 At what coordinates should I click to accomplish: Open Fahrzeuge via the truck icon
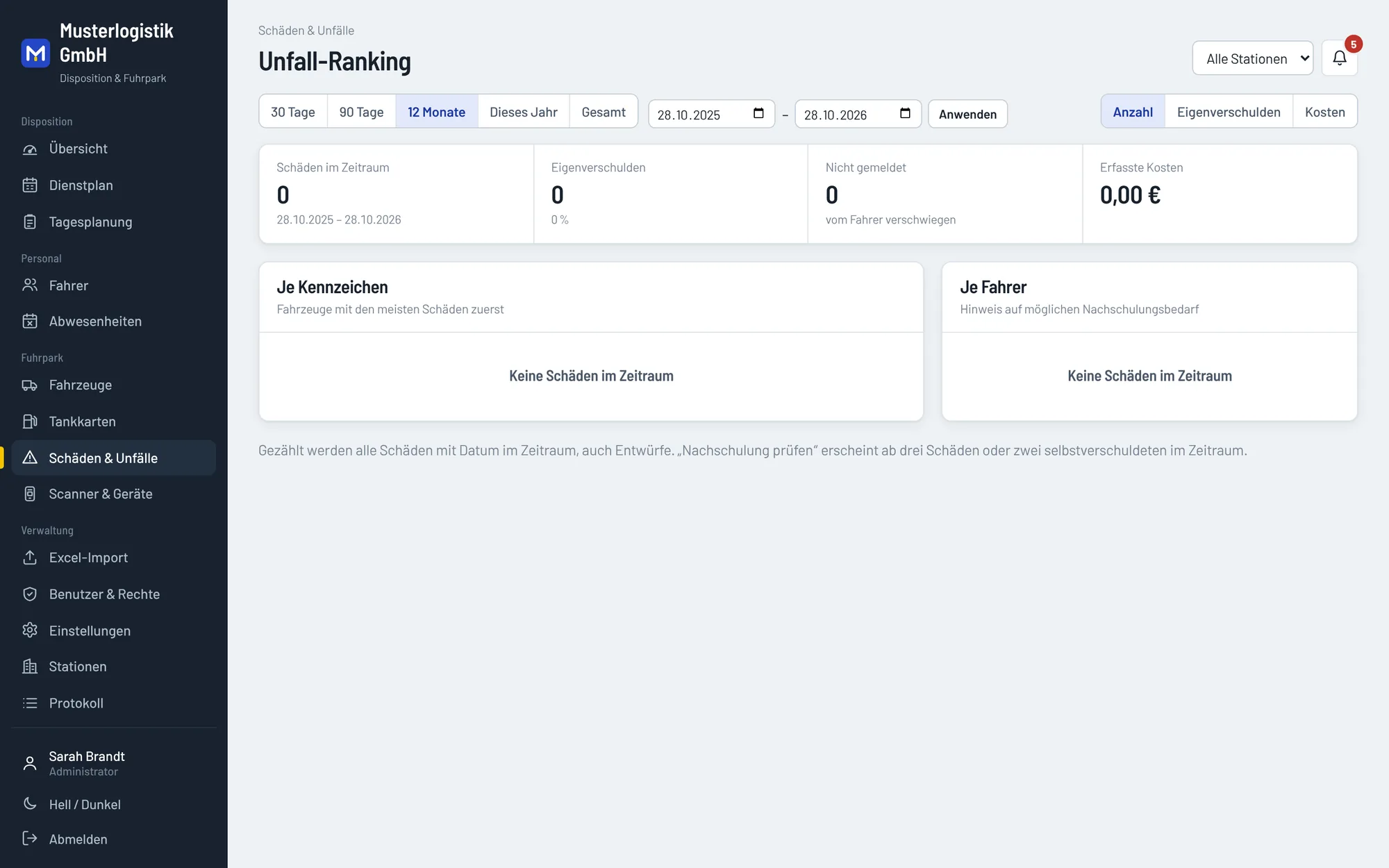point(30,385)
